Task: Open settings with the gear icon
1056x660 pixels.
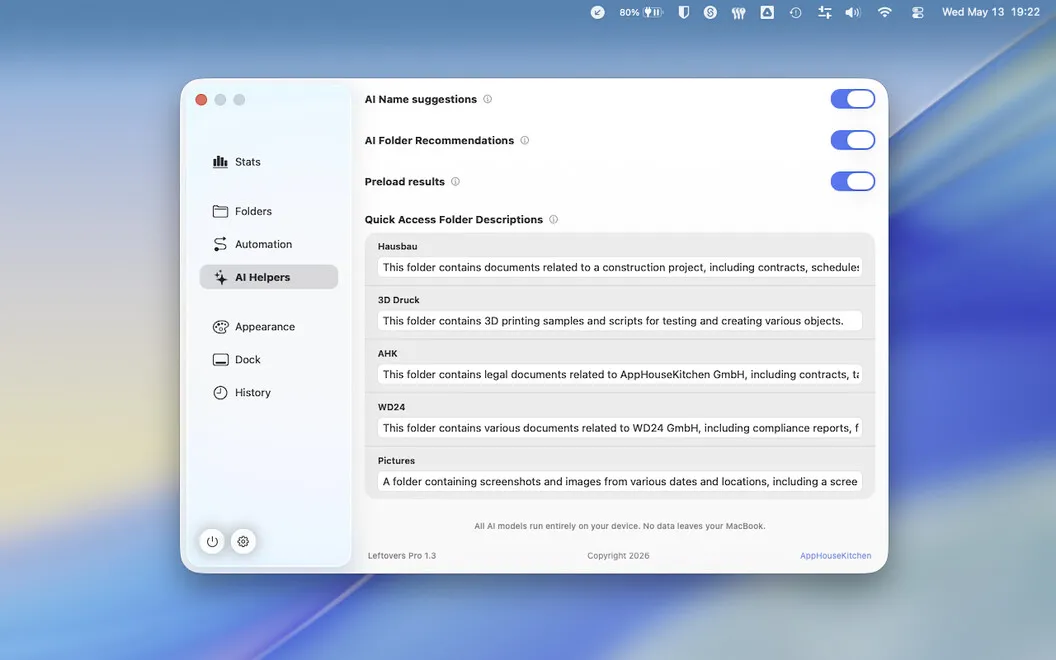Action: (x=243, y=541)
